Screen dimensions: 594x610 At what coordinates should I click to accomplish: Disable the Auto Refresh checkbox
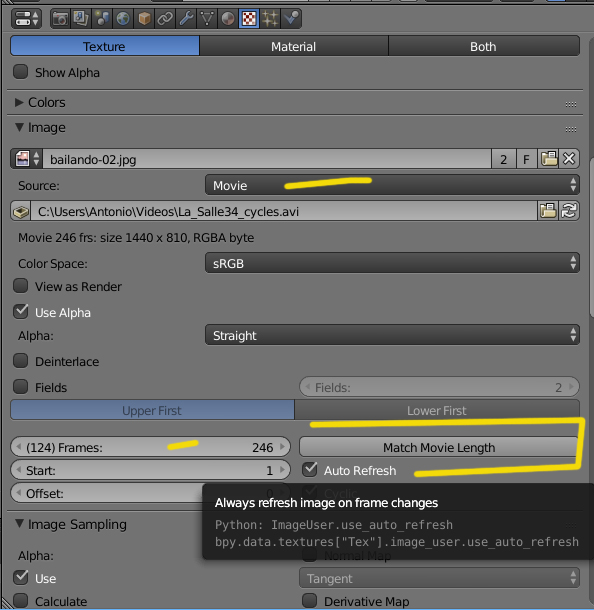(310, 470)
